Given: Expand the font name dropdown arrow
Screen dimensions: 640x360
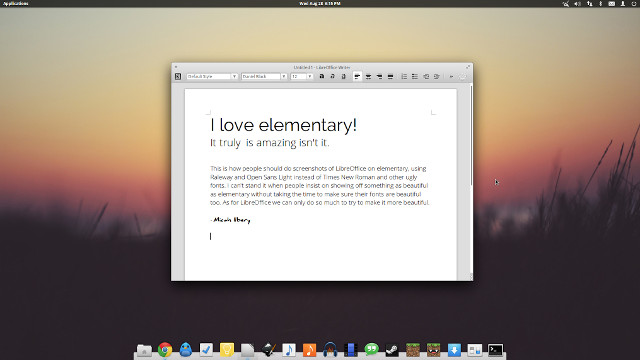Looking at the screenshot, I should tap(284, 76).
